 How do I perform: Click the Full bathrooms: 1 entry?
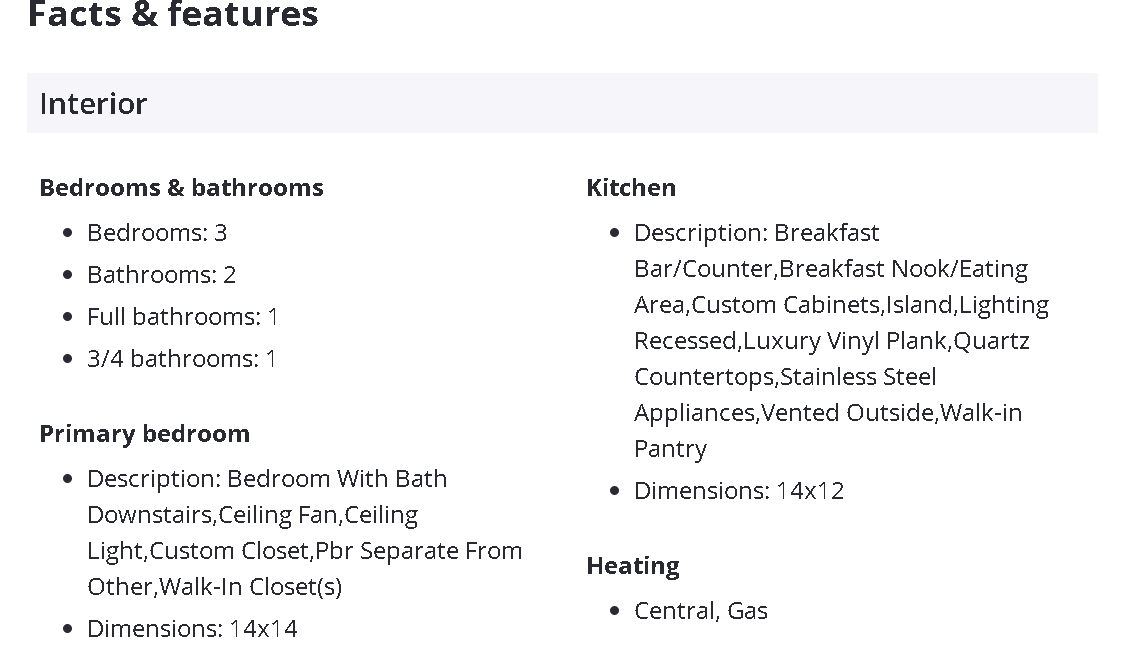tap(182, 317)
